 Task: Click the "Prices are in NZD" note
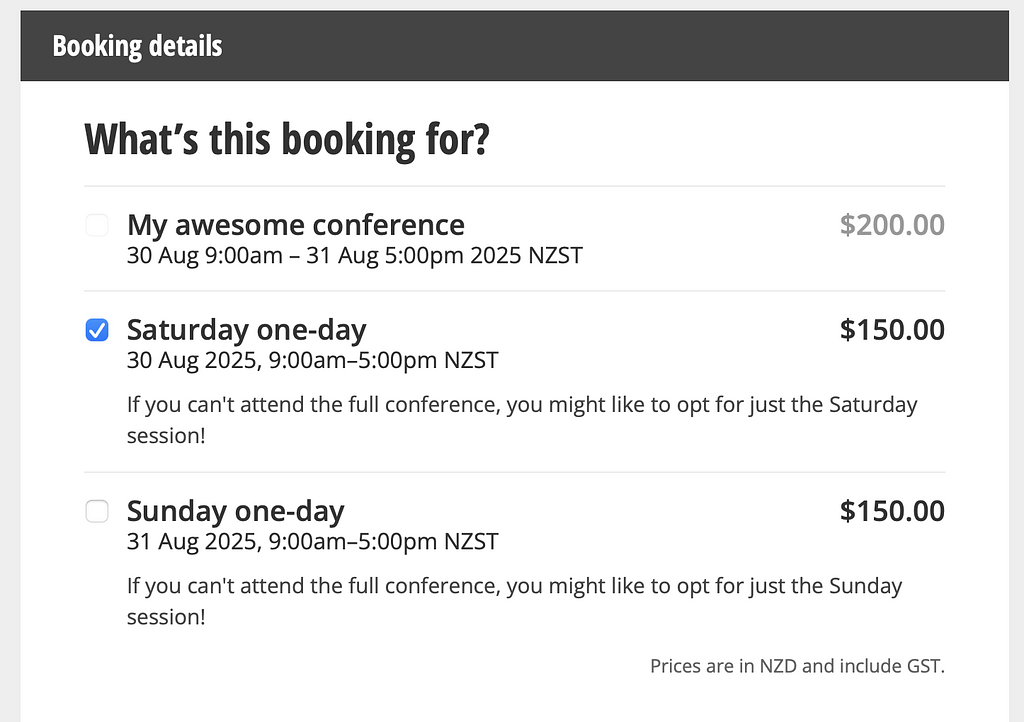click(x=797, y=666)
